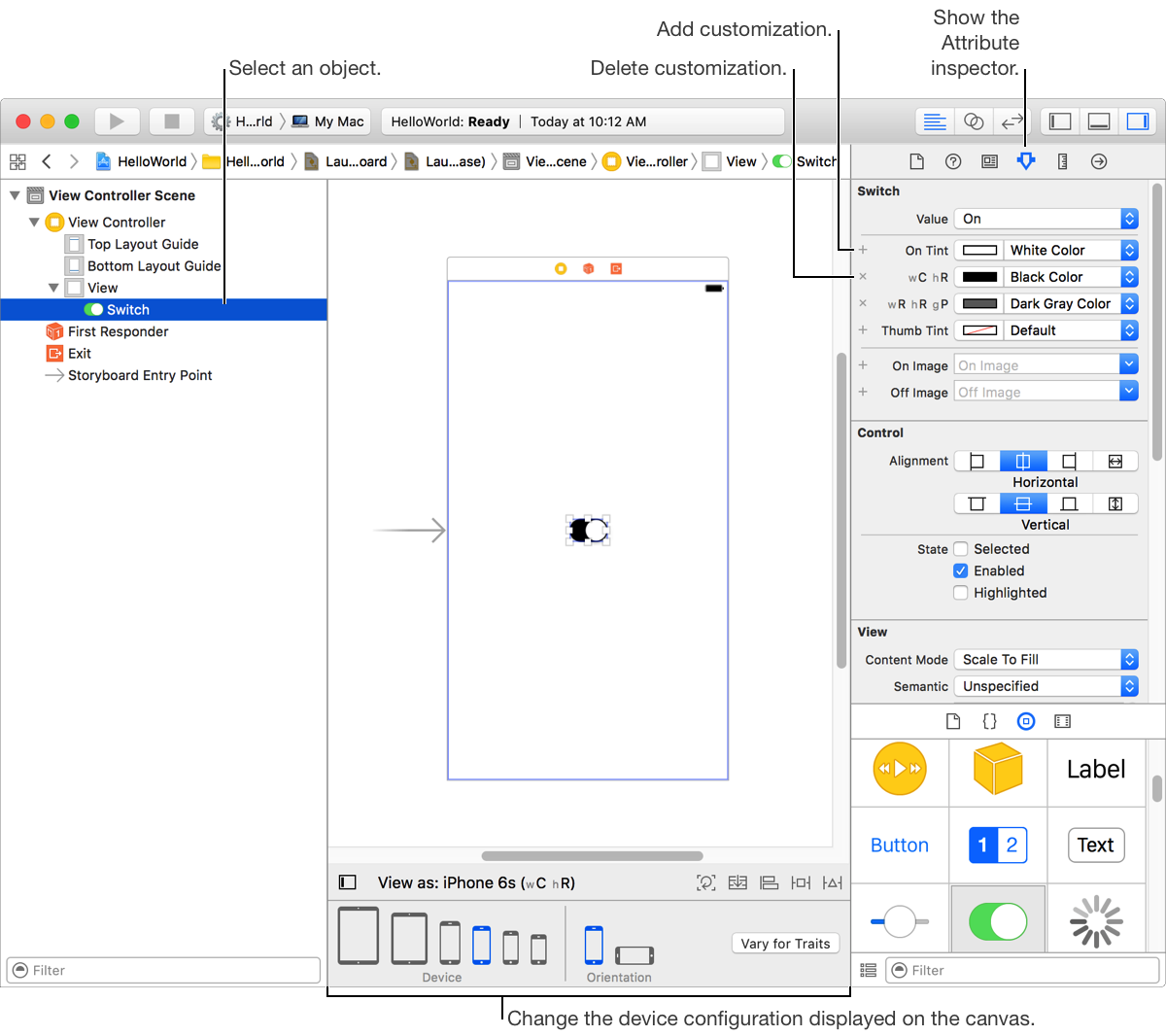
Task: Open the Content Mode dropdown
Action: pos(1046,660)
